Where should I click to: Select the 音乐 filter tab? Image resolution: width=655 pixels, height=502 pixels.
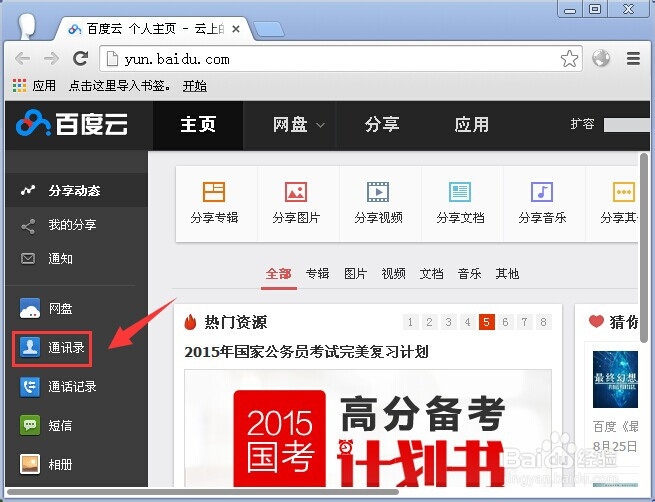pos(470,274)
